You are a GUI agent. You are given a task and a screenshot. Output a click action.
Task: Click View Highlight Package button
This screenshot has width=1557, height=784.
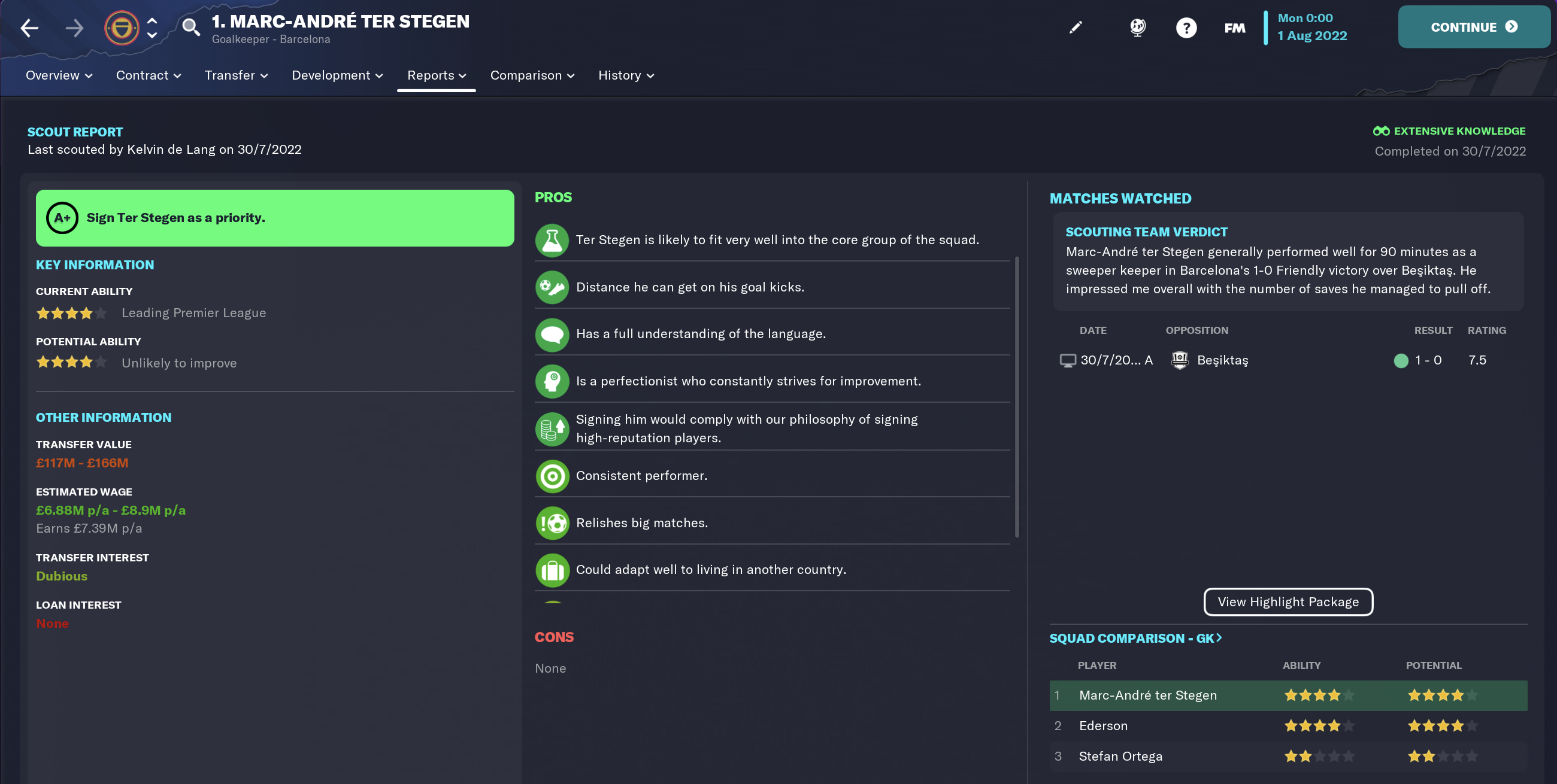point(1288,601)
